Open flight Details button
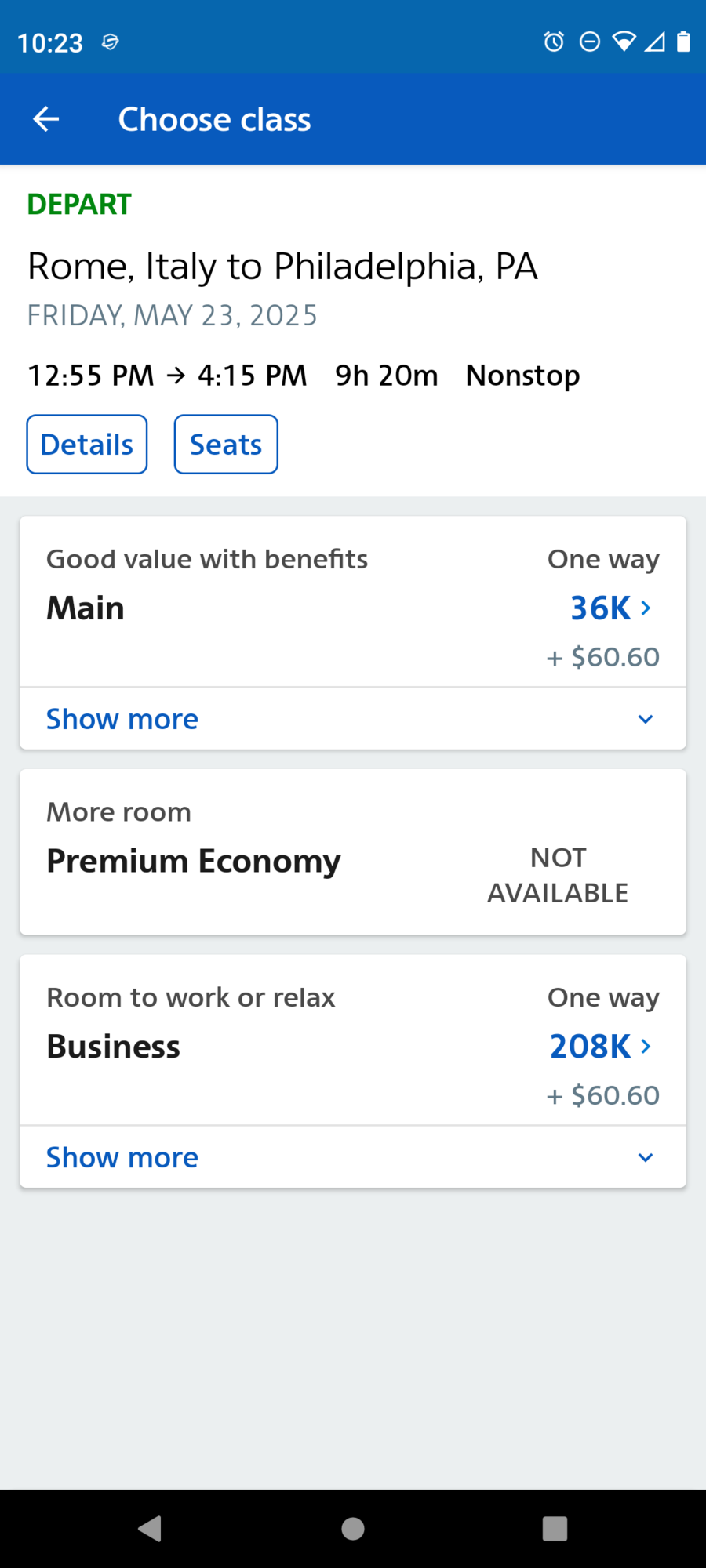 coord(87,445)
